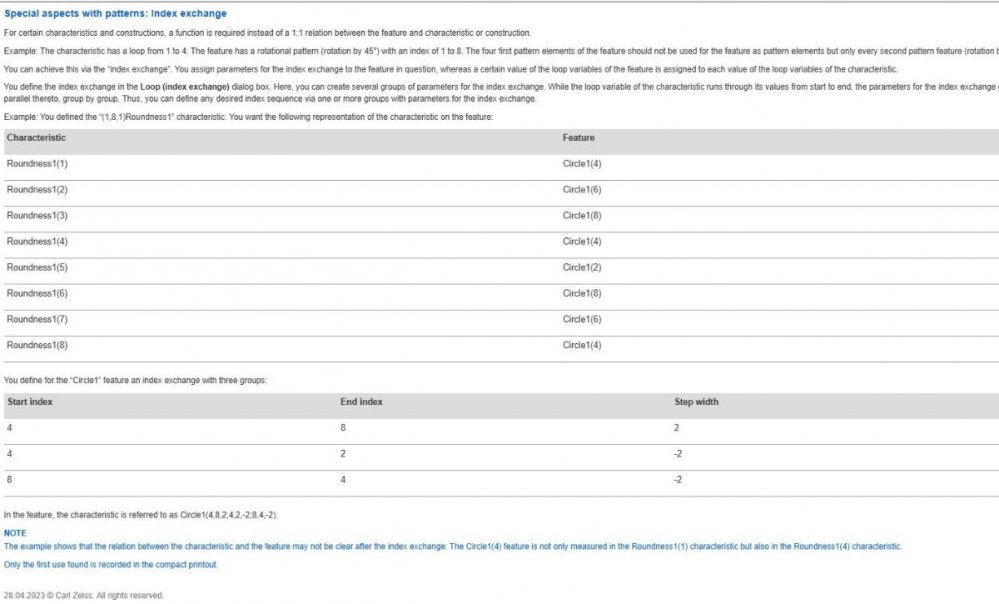The height and width of the screenshot is (604, 999).
Task: Select End index value 8 in first row
Action: coord(344,428)
